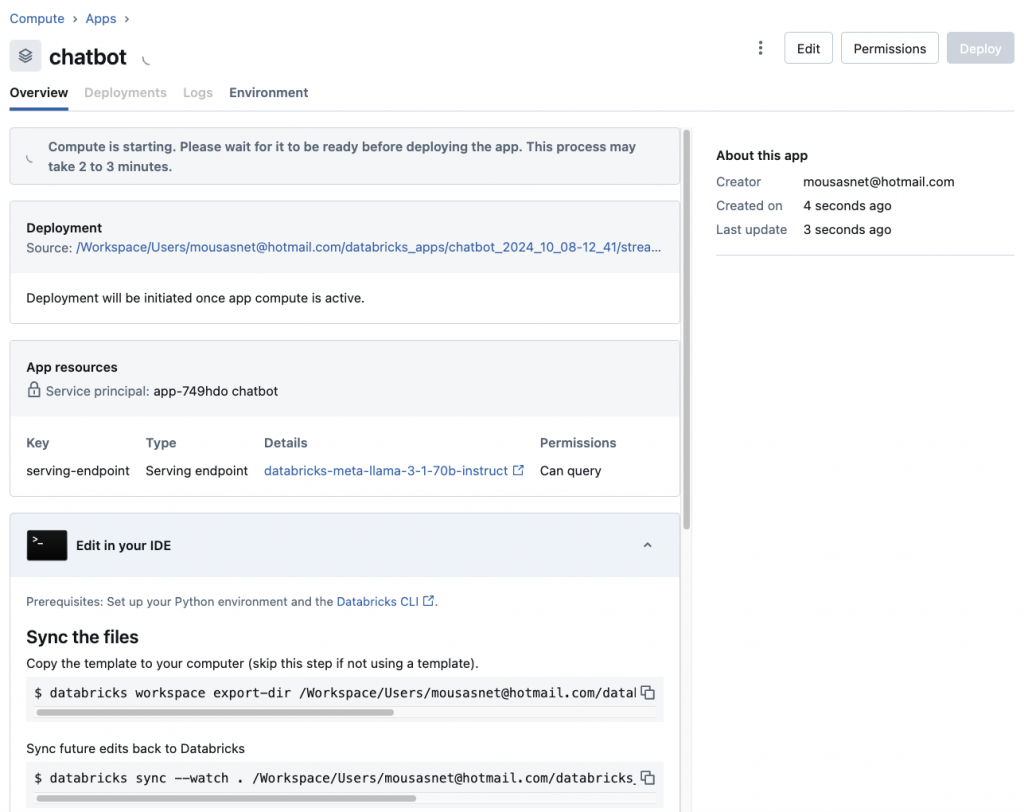Open the databricks-meta-llama-3-1-70b-instruct endpoint link
The height and width of the screenshot is (812, 1024).
pos(385,471)
